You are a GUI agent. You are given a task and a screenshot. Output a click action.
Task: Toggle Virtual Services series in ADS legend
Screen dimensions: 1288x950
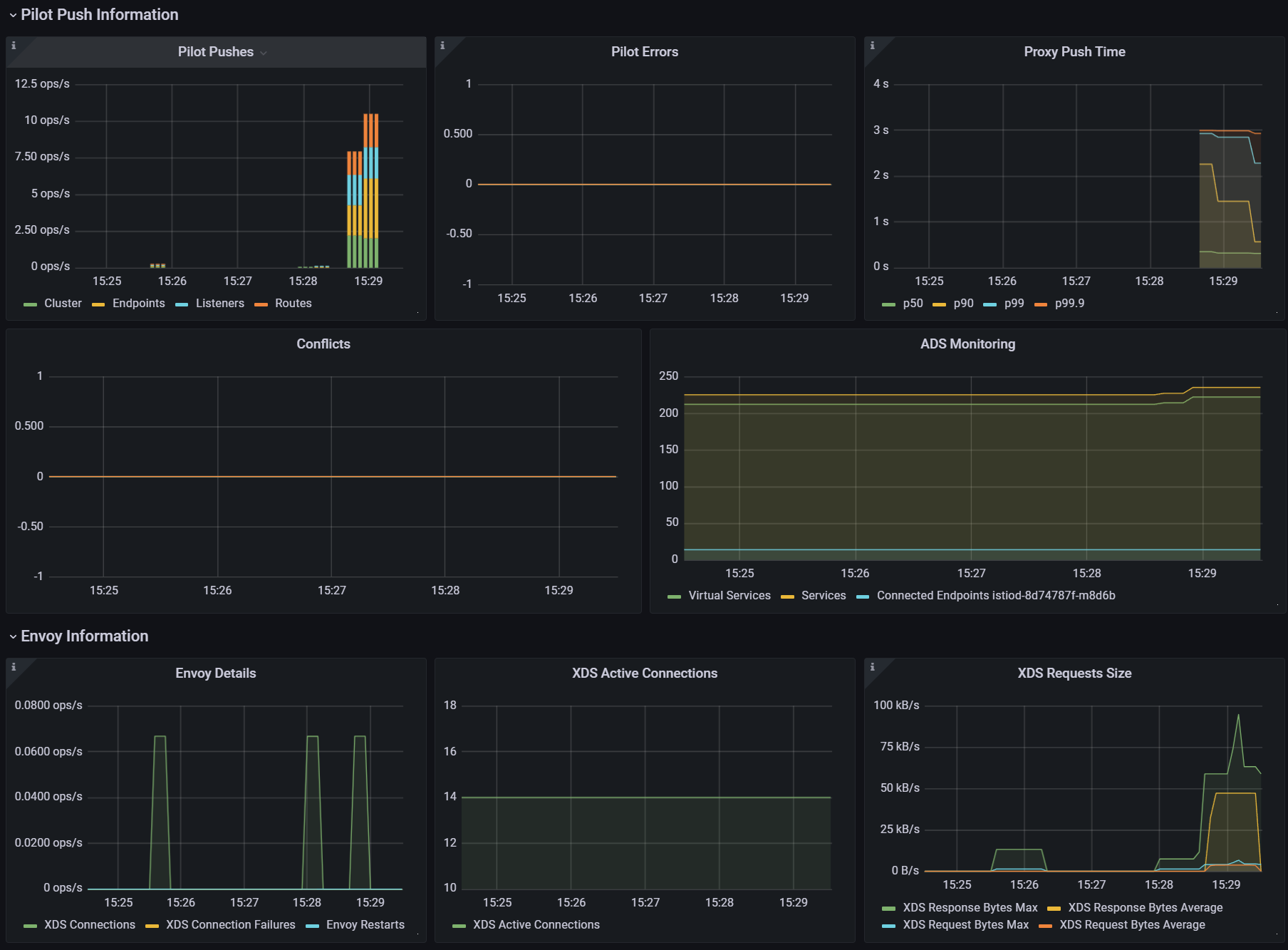[x=729, y=596]
